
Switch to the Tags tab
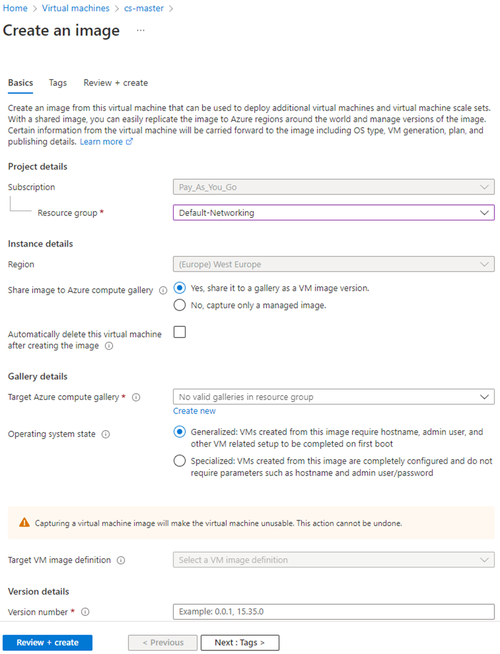(x=58, y=83)
